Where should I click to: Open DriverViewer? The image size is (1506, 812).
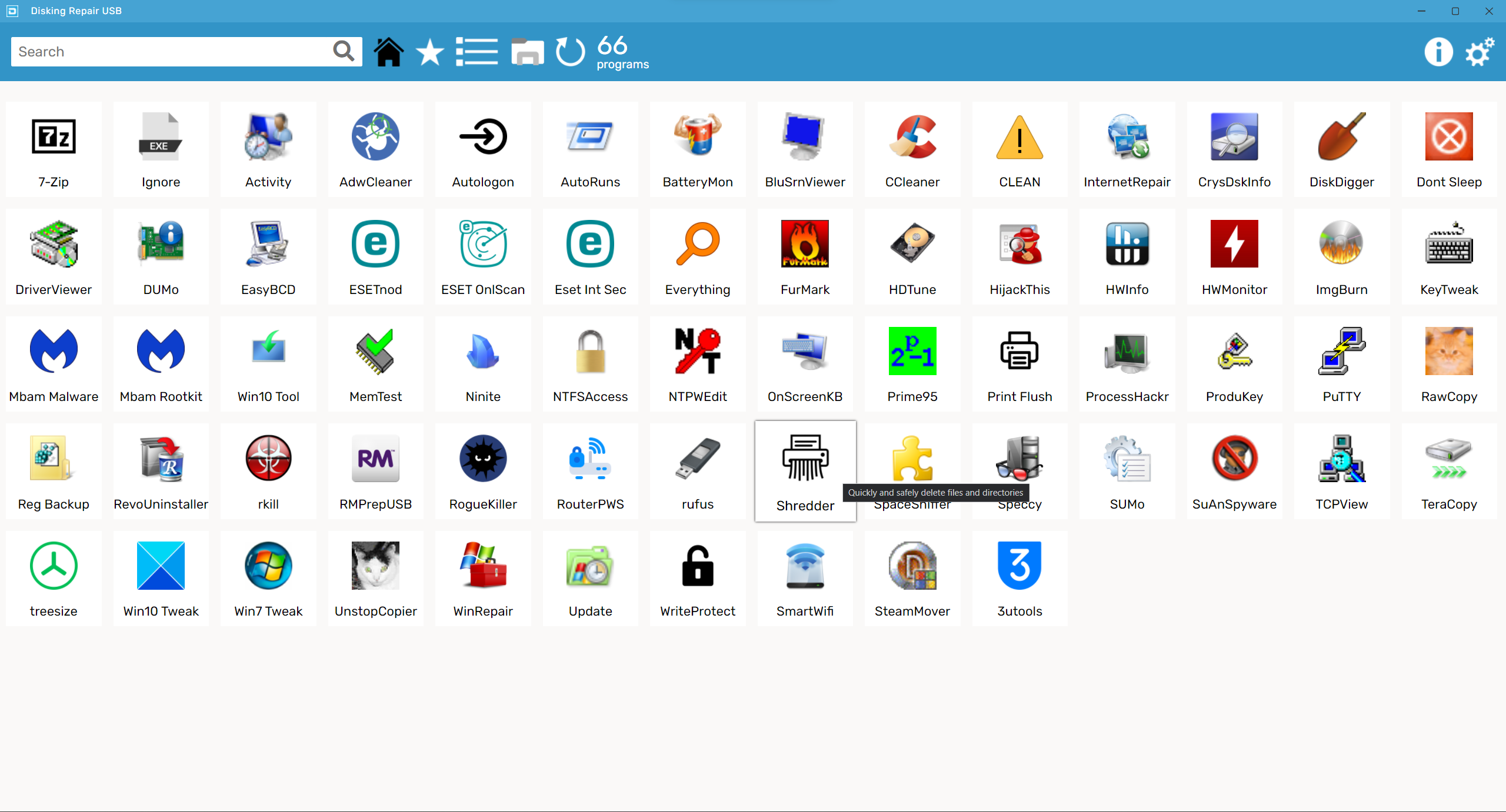point(54,257)
